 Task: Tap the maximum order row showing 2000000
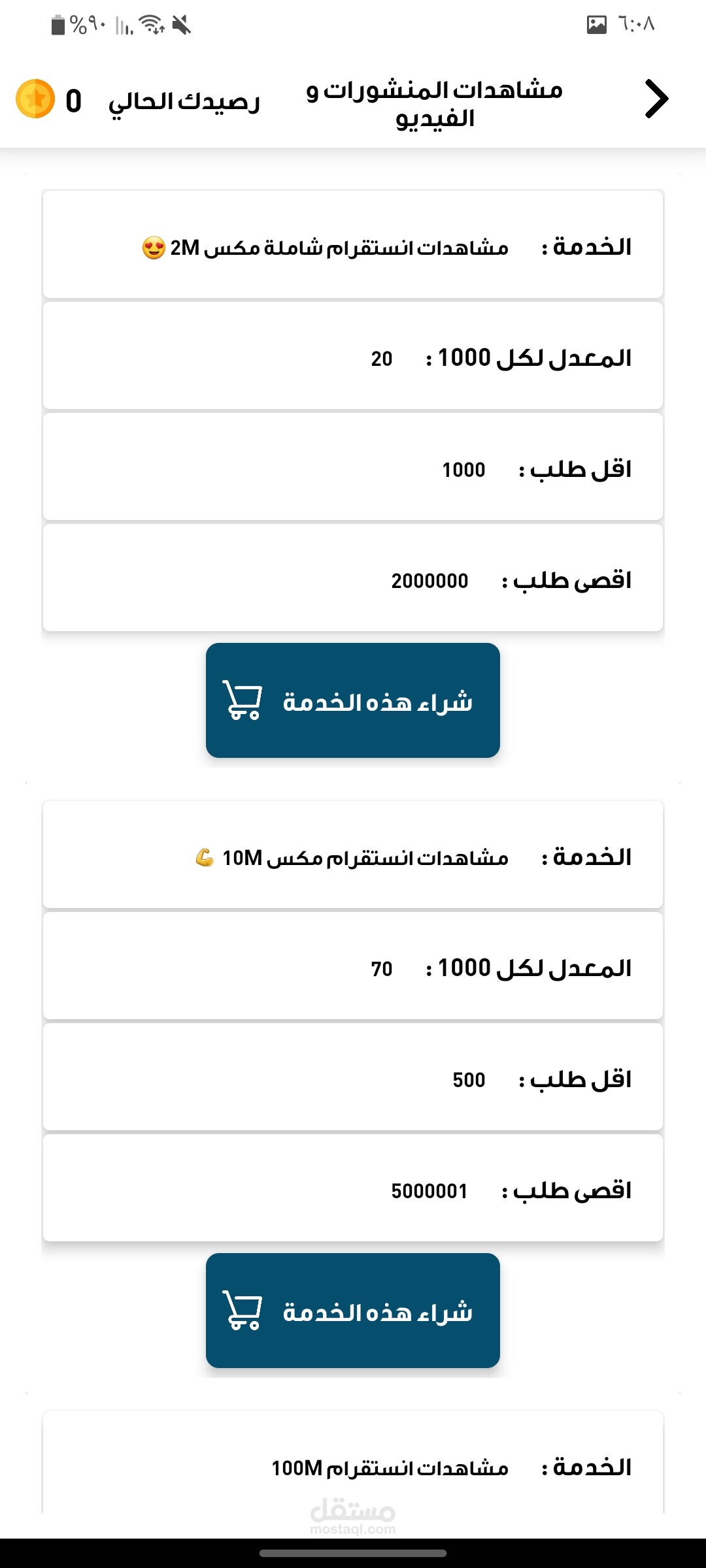tap(353, 578)
